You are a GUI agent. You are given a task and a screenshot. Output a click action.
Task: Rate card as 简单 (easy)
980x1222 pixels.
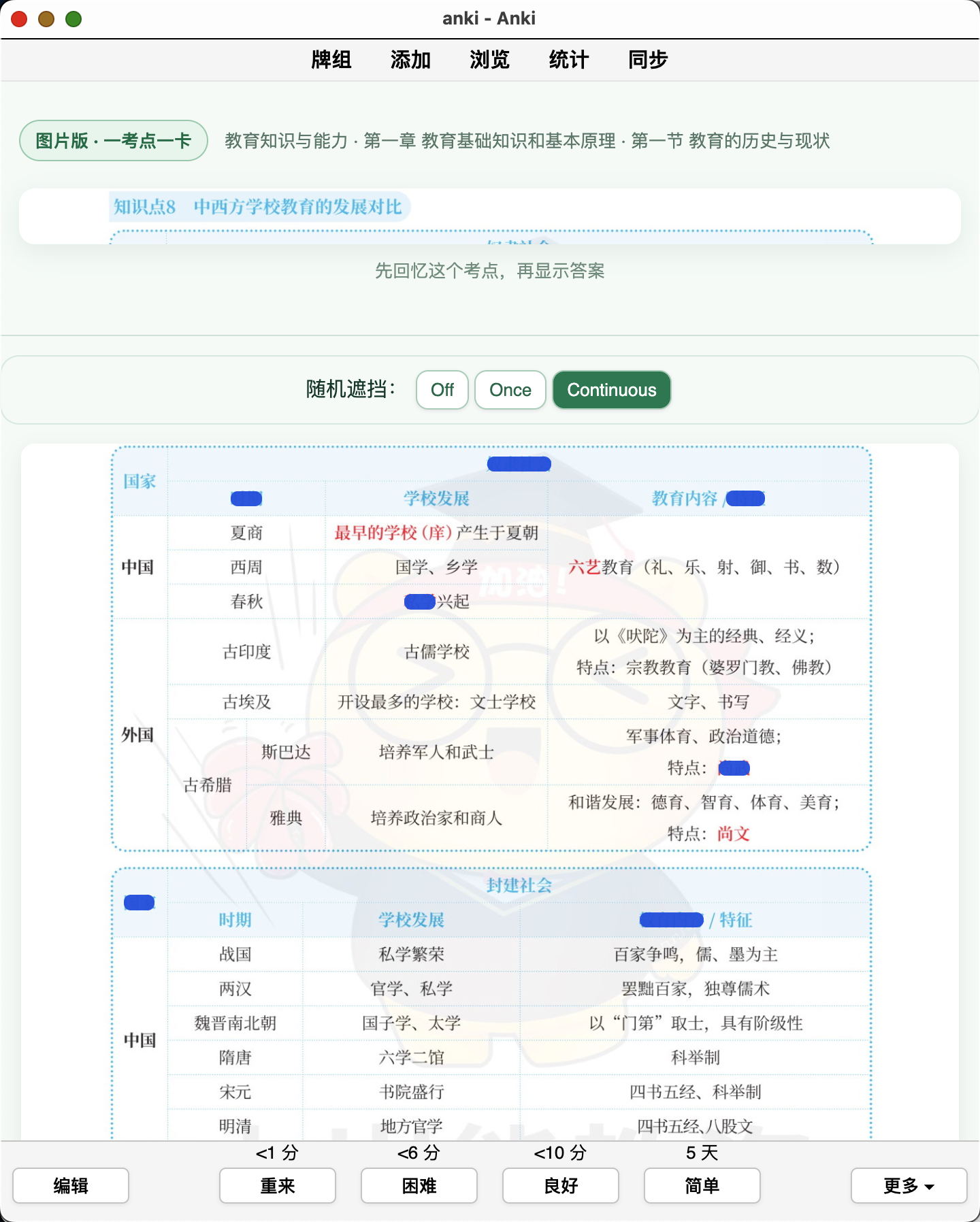702,1186
